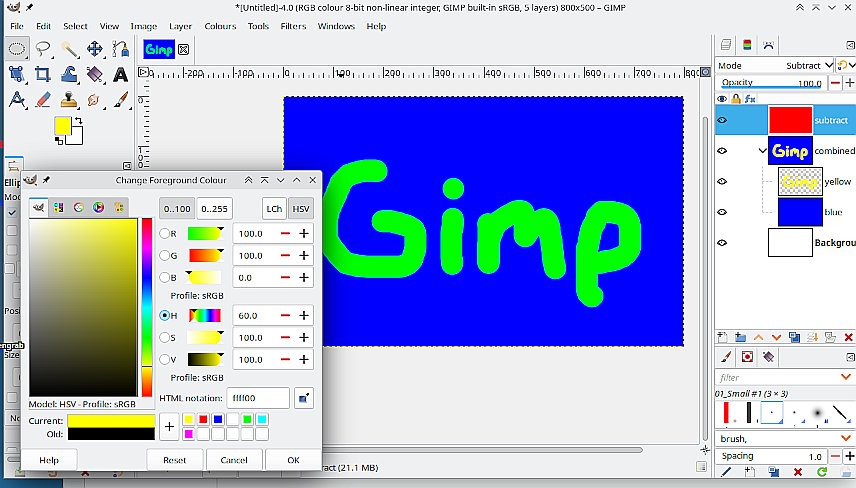The width and height of the screenshot is (856, 488).
Task: Select the R channel radio button
Action: (165, 234)
